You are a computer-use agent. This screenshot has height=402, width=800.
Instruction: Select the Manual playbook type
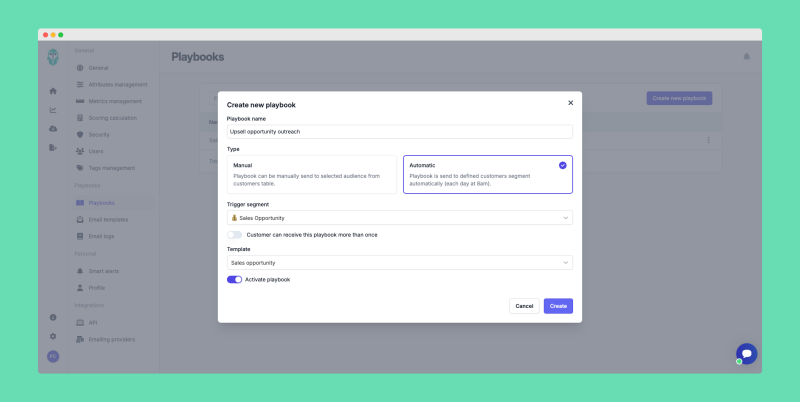click(309, 174)
